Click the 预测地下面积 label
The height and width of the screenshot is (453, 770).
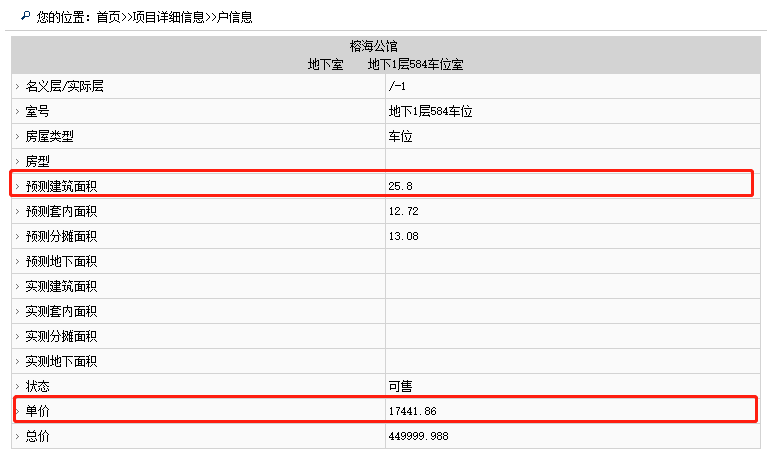point(61,261)
